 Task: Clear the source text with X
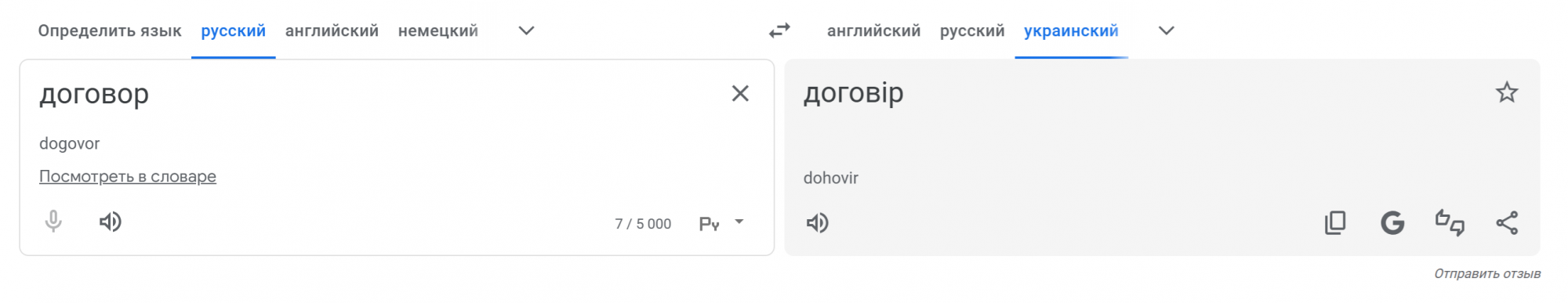pos(740,93)
